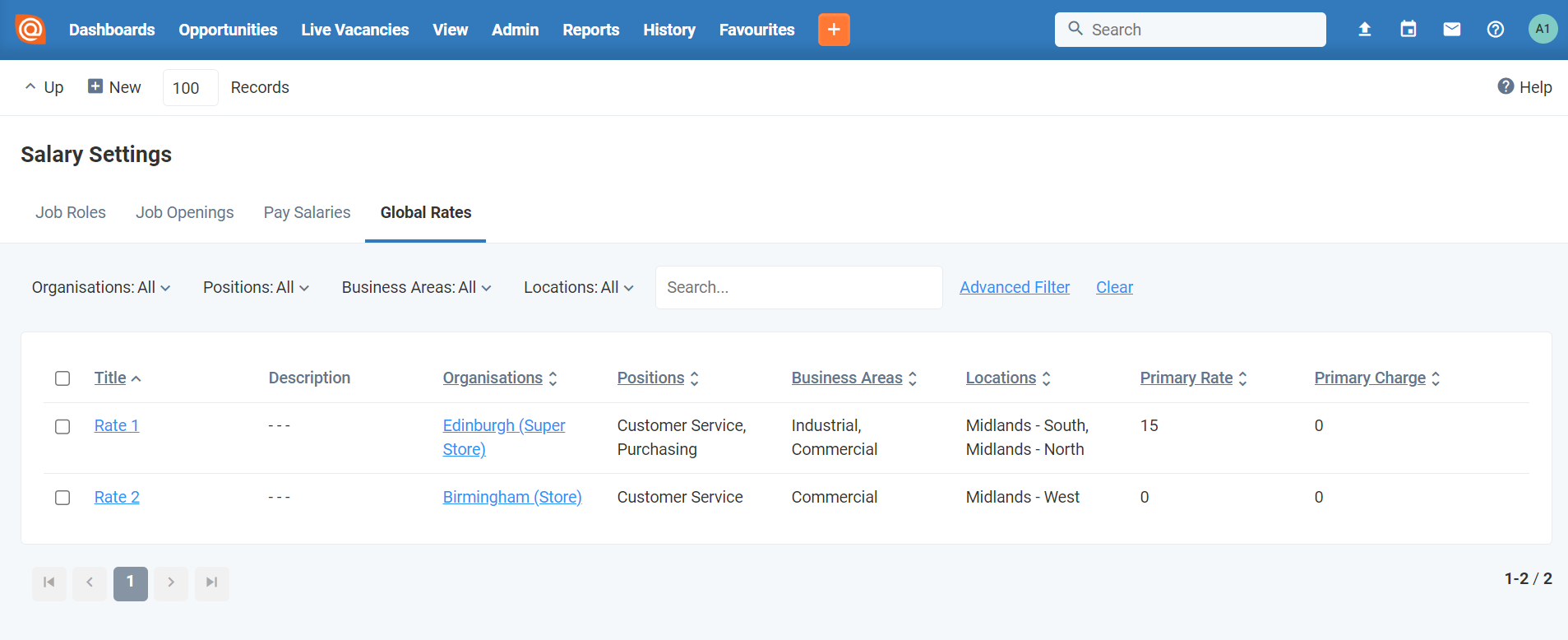Open the Reports menu
The image size is (1568, 640).
[x=591, y=30]
